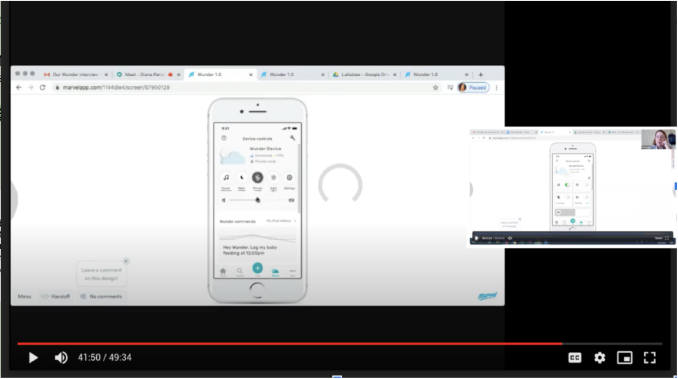Adjust the phone volume slider handle
The width and height of the screenshot is (678, 379).
click(258, 200)
